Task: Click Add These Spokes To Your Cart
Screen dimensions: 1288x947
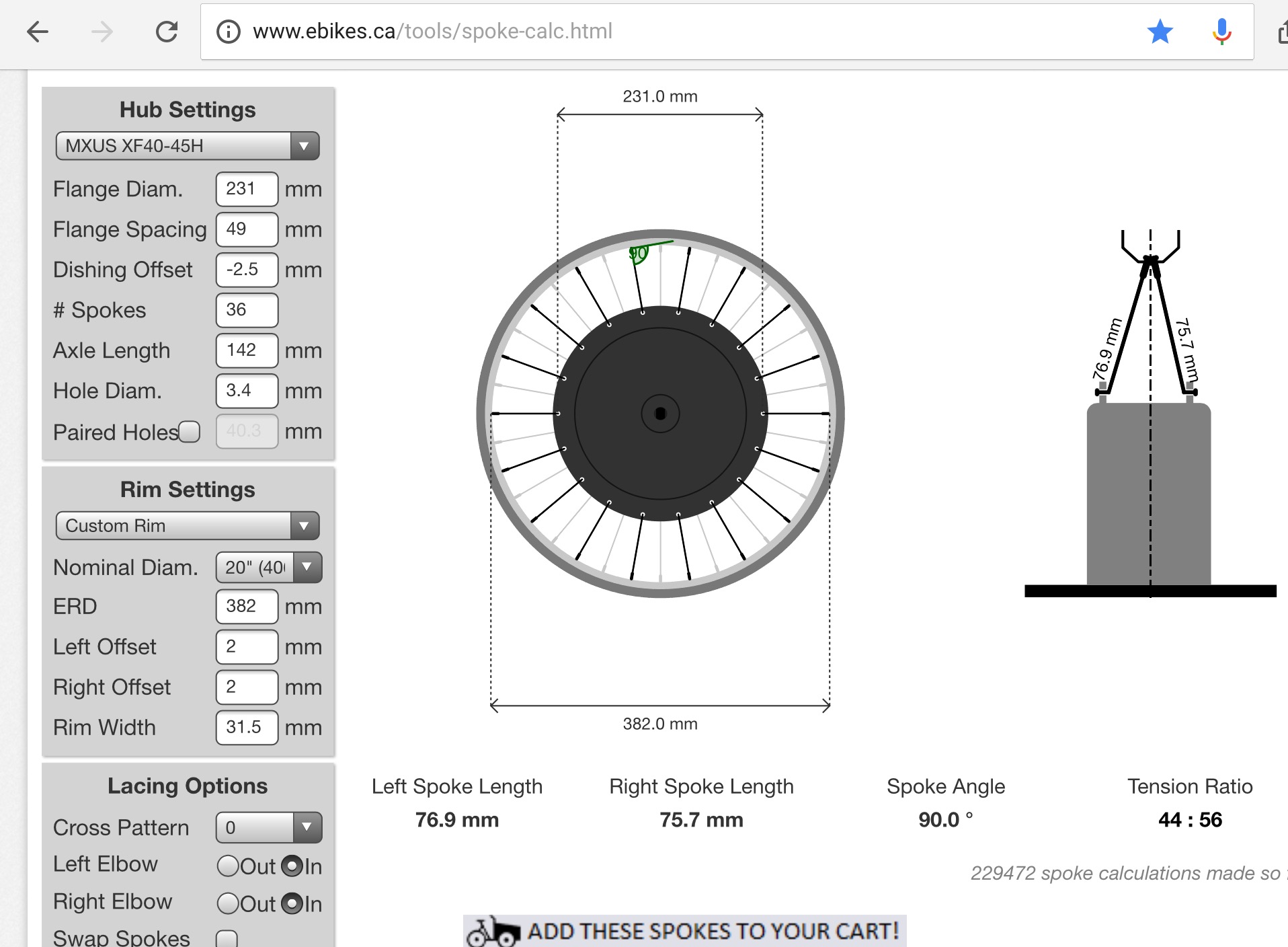Action: coord(712,932)
